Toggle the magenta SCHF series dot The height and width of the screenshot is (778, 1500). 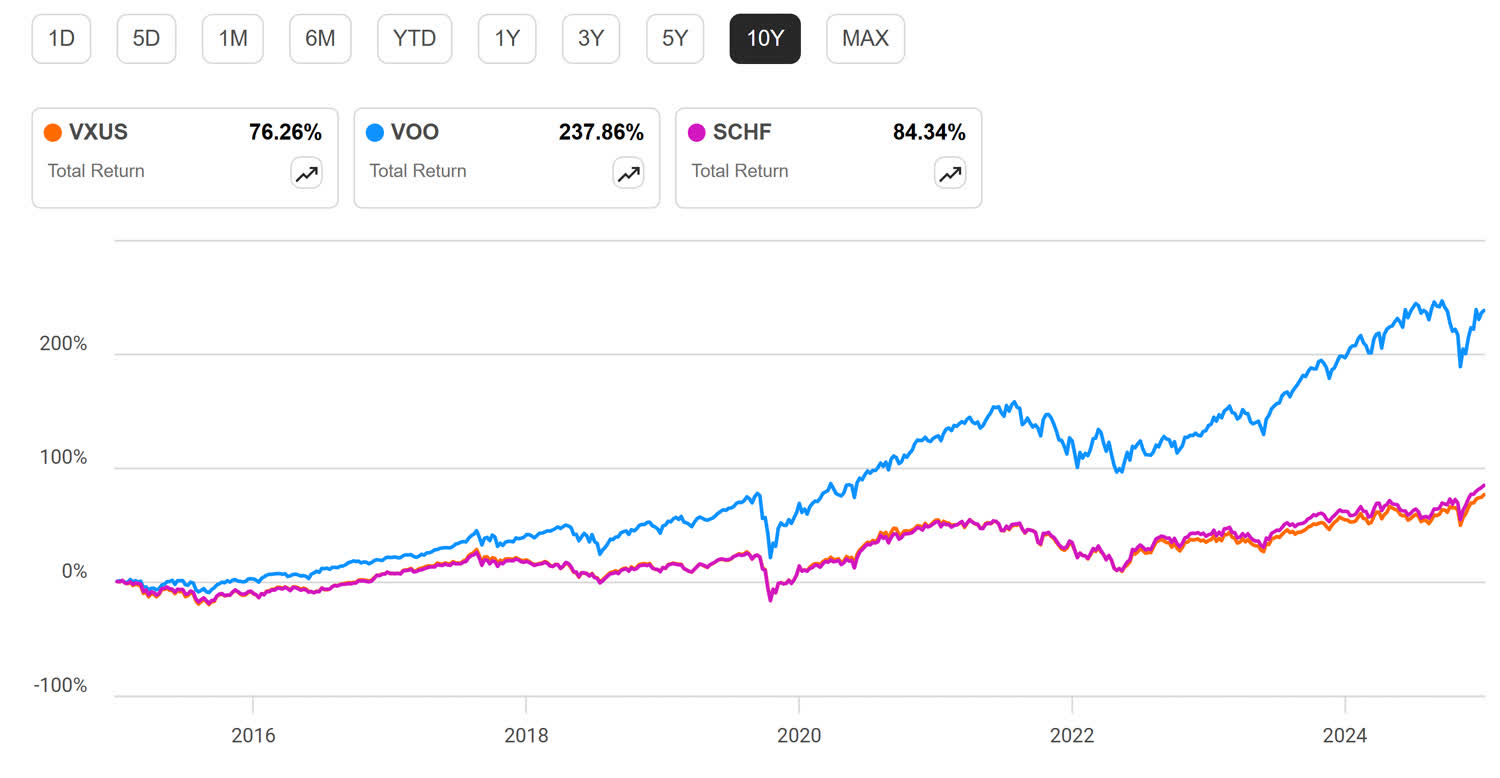coord(698,131)
